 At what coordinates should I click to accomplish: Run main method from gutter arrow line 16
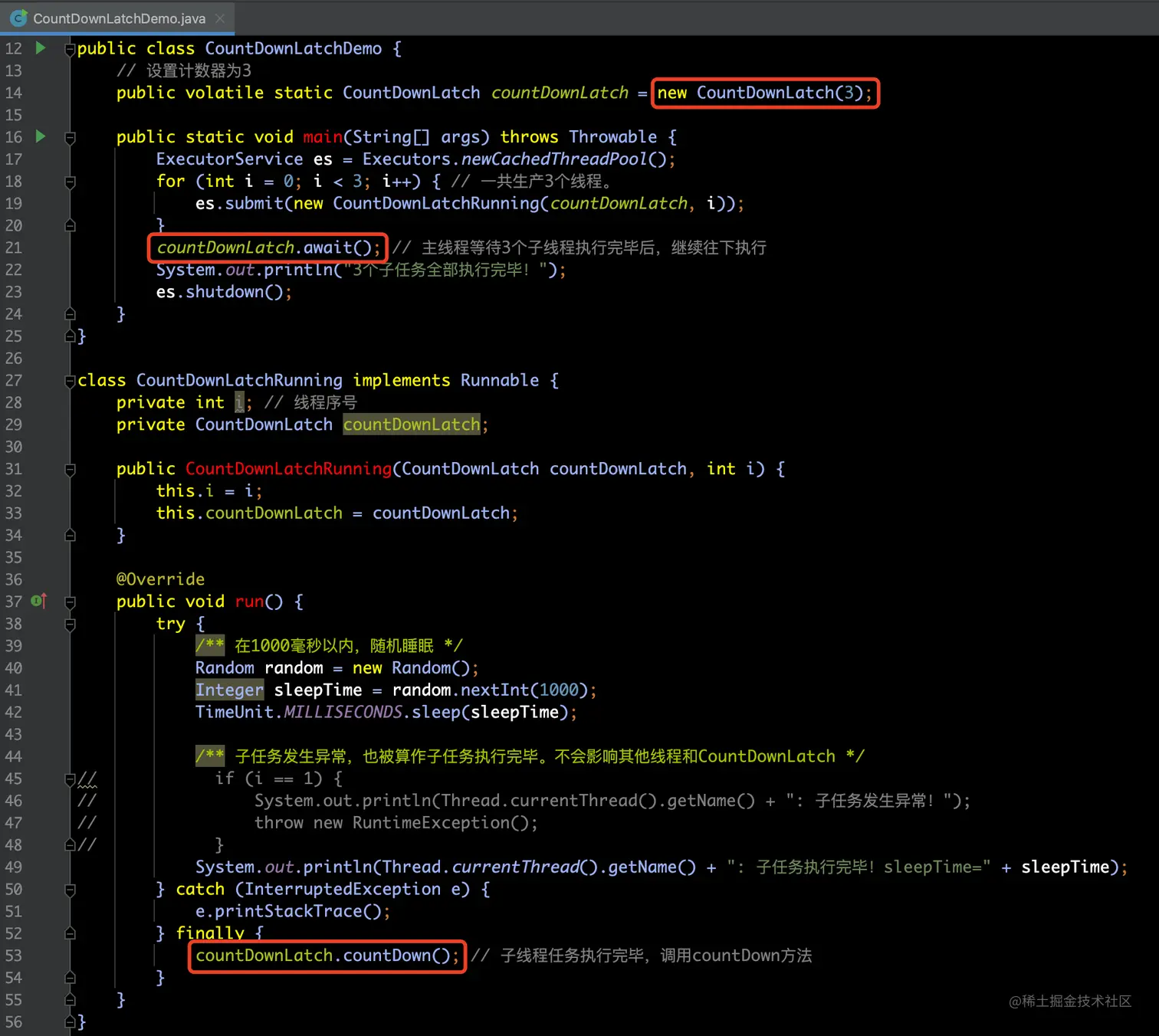tap(41, 136)
